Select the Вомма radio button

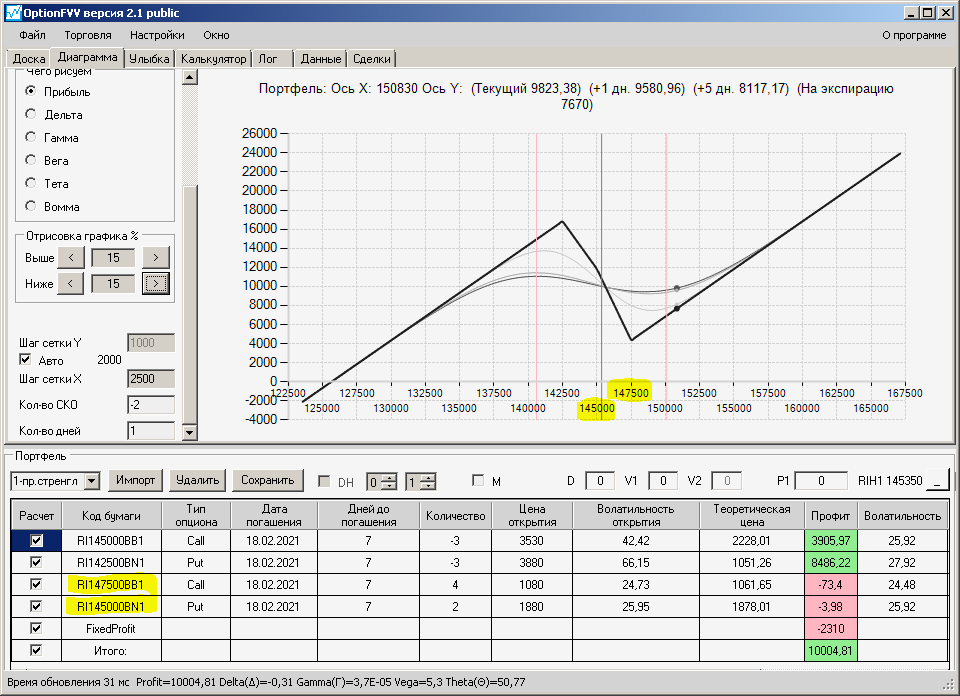pos(31,206)
